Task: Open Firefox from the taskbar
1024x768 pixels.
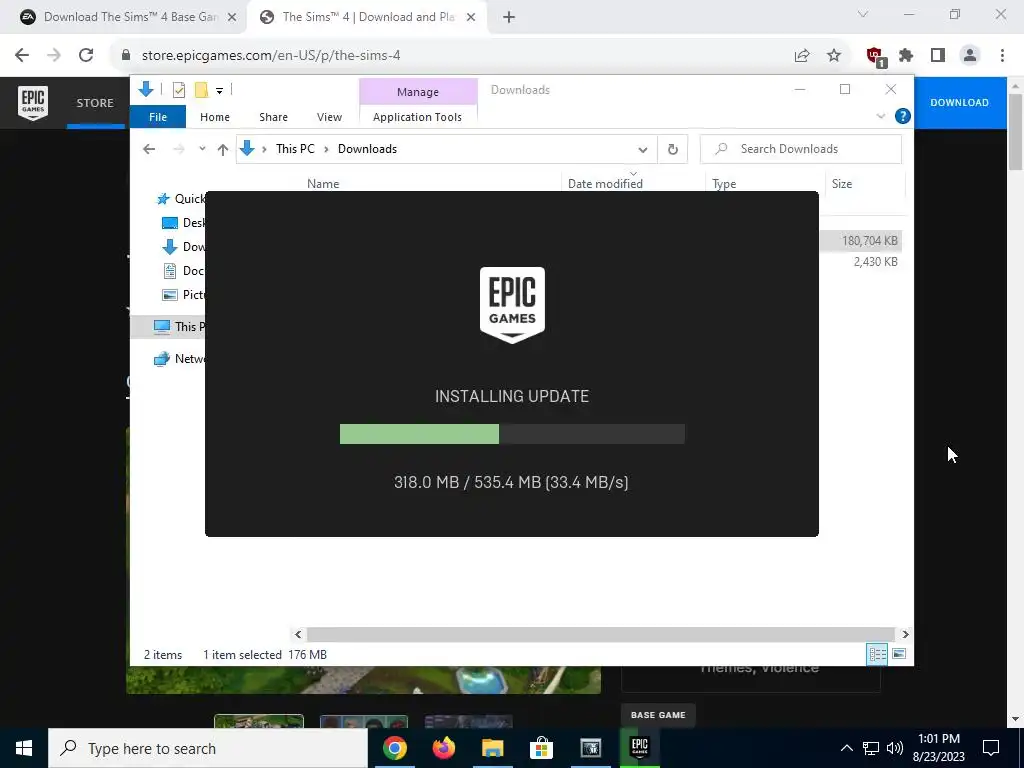Action: 444,748
